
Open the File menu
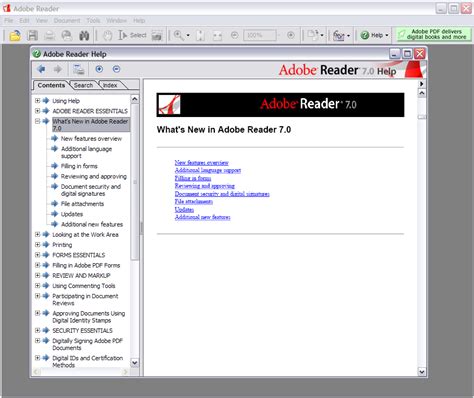(x=8, y=21)
